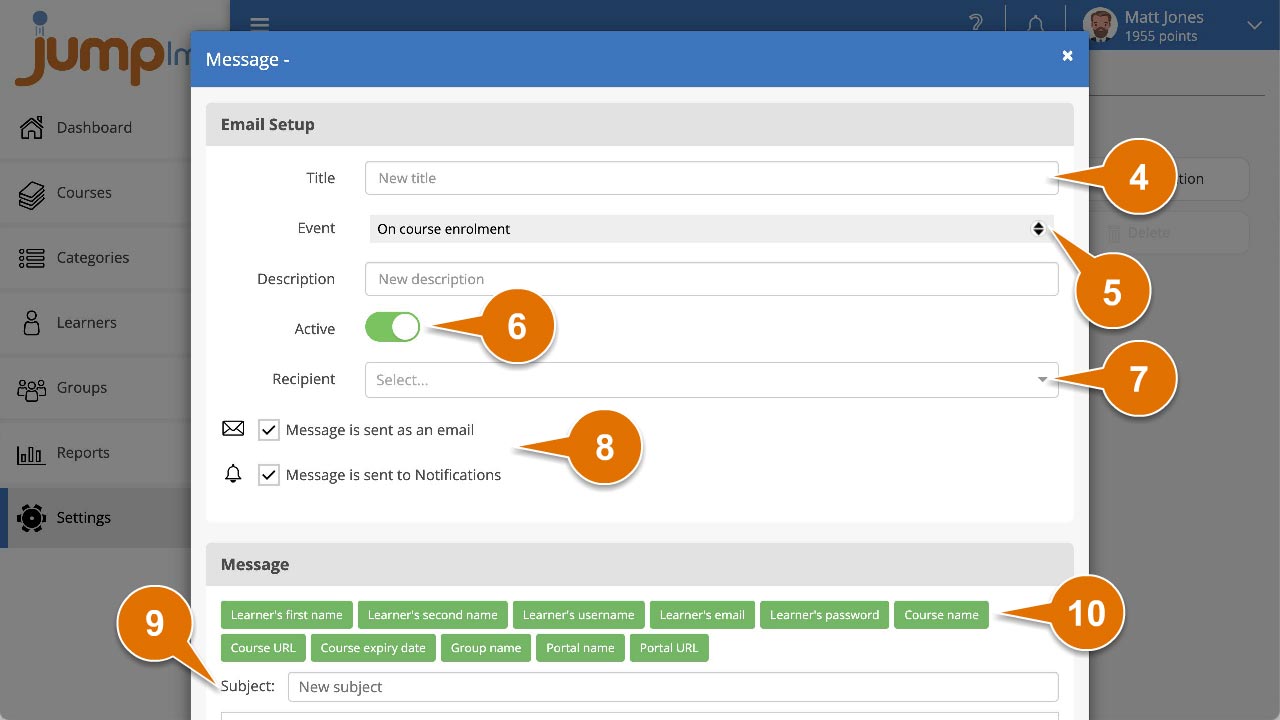Screen dimensions: 1280x720
Task: Click the Message section header
Action: (x=640, y=565)
